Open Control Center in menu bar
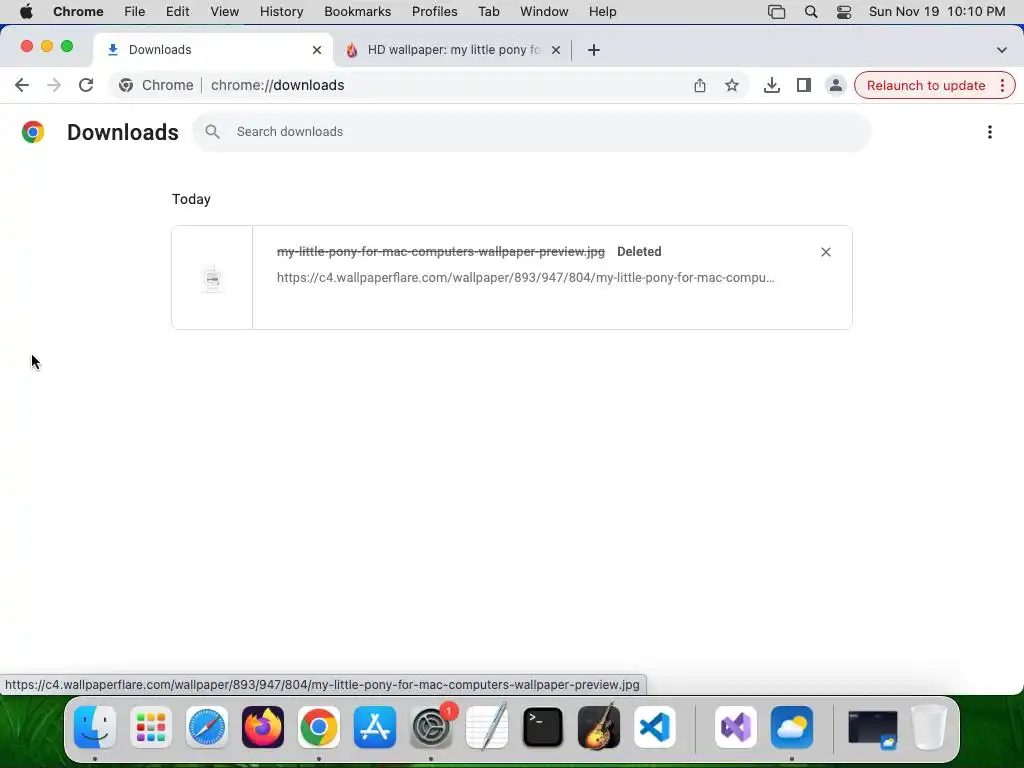Image resolution: width=1024 pixels, height=768 pixels. point(844,12)
